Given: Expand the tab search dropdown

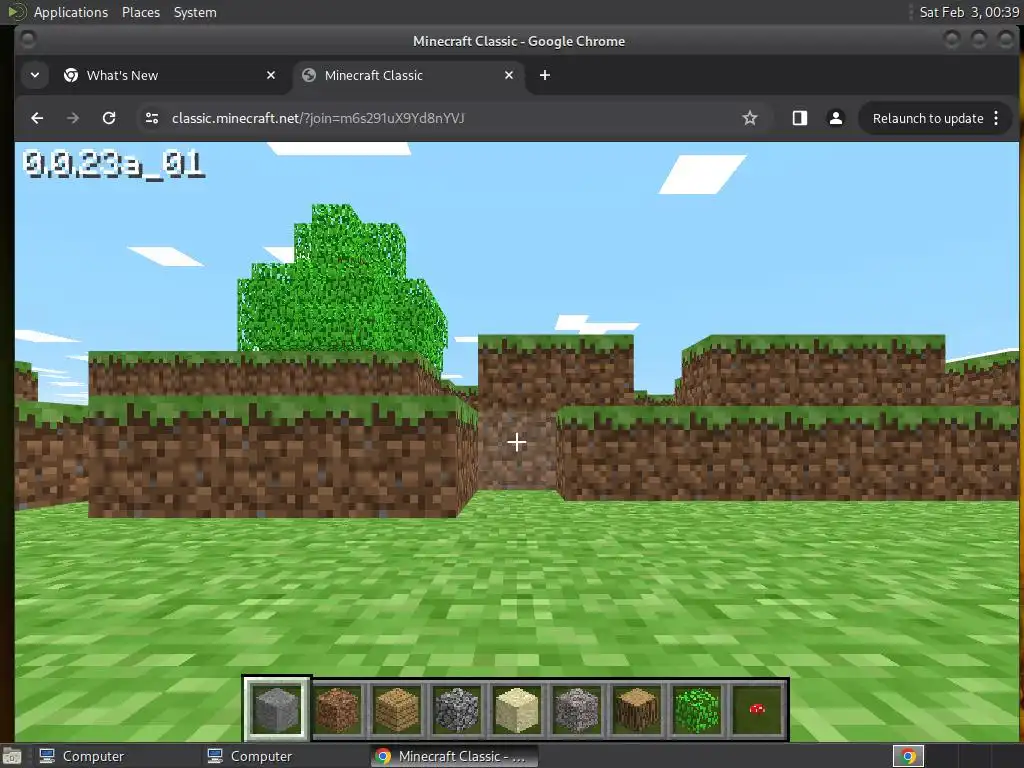Looking at the screenshot, I should pos(35,75).
